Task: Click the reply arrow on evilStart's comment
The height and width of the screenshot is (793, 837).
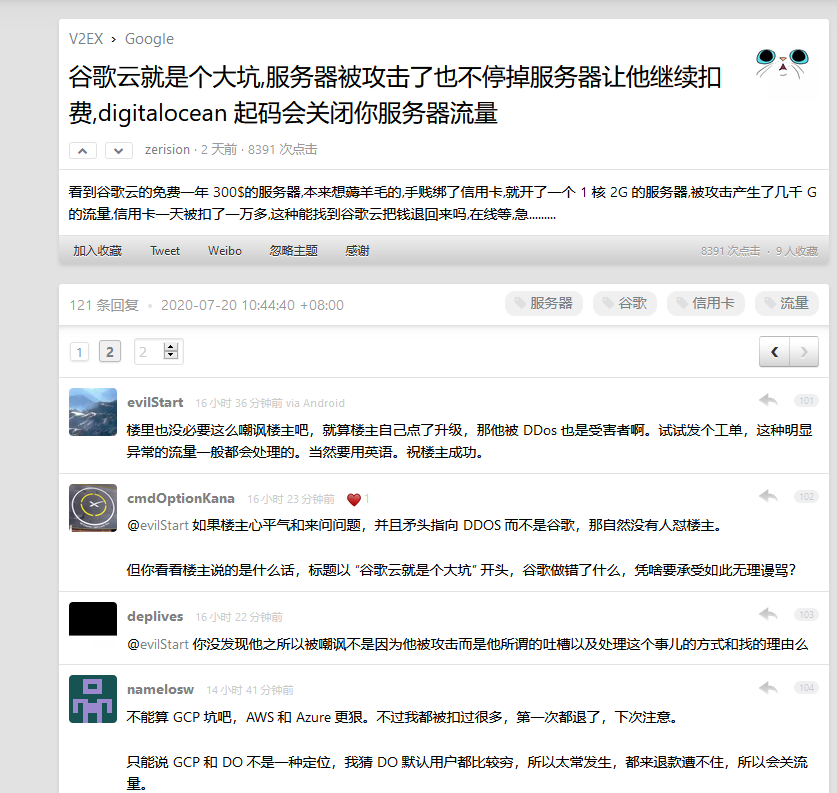Action: tap(768, 400)
